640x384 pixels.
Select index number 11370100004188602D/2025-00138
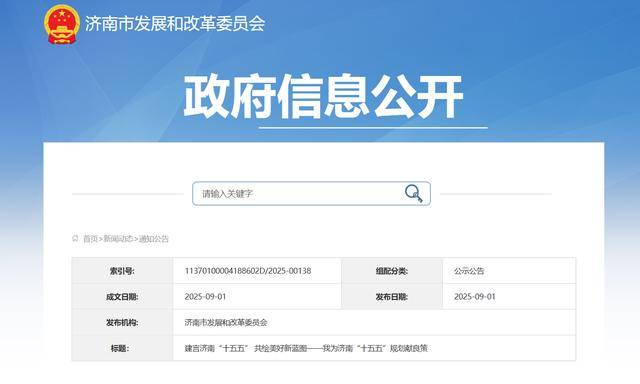point(248,271)
